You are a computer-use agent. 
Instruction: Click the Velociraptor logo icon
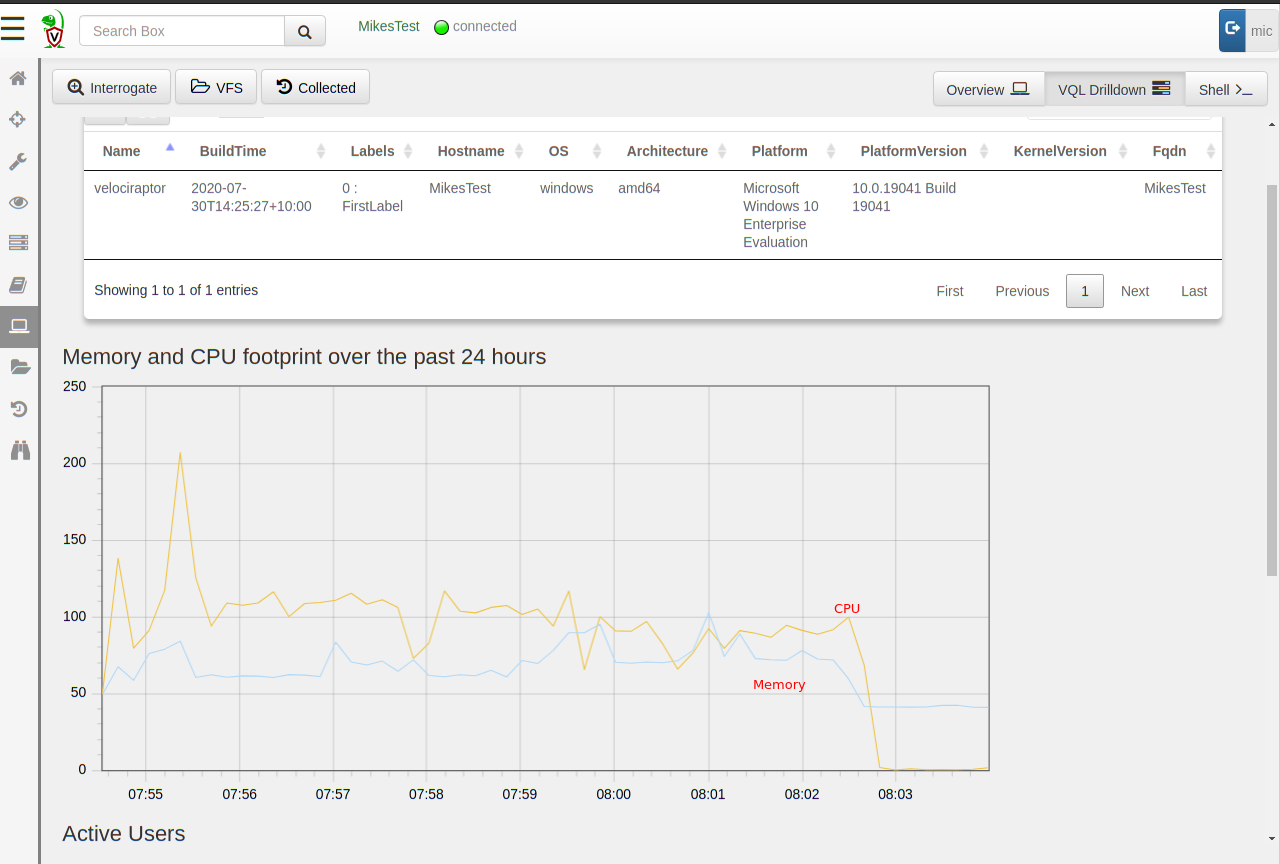(53, 30)
